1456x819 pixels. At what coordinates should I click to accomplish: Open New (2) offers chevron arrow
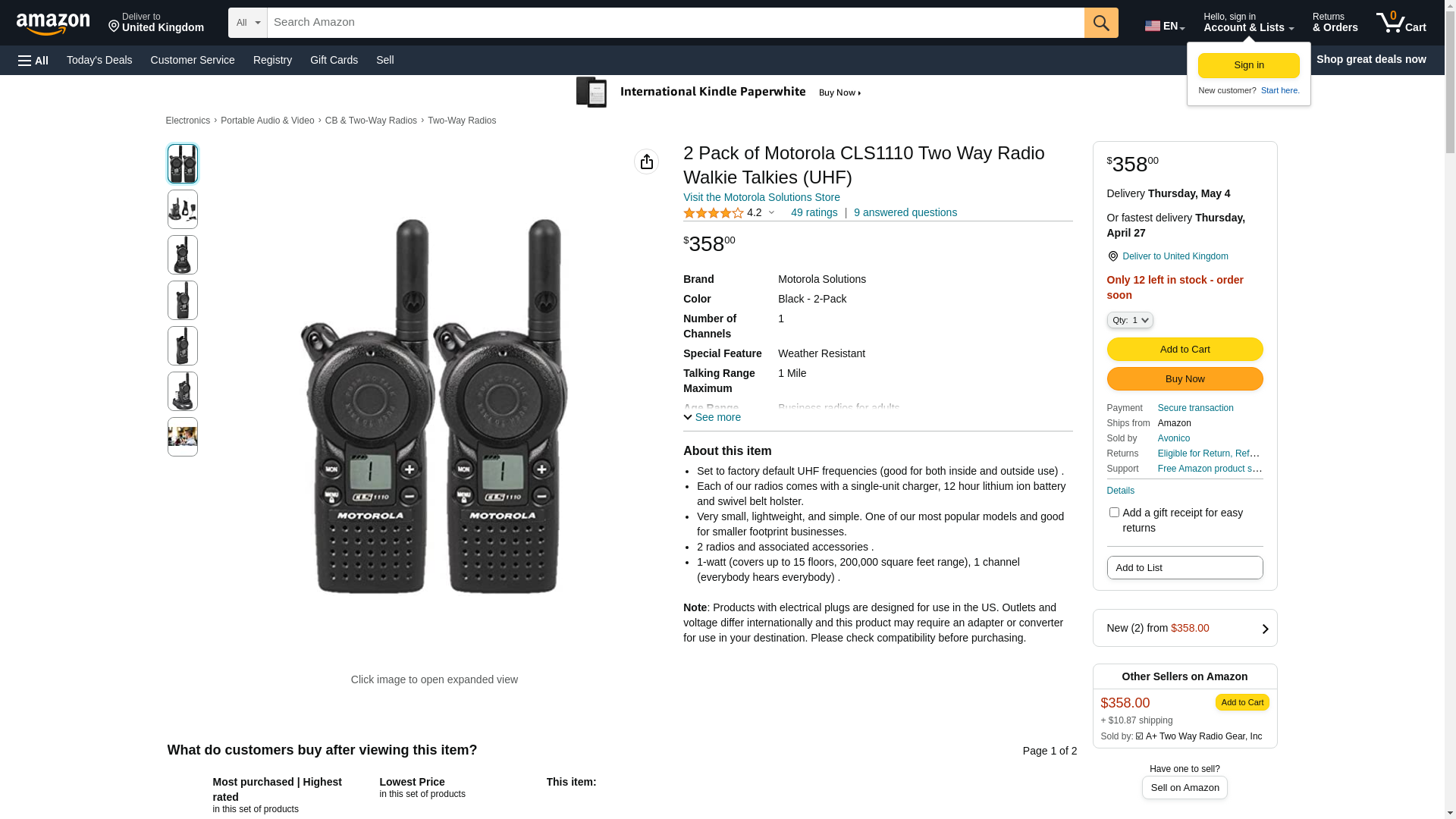(x=1264, y=629)
